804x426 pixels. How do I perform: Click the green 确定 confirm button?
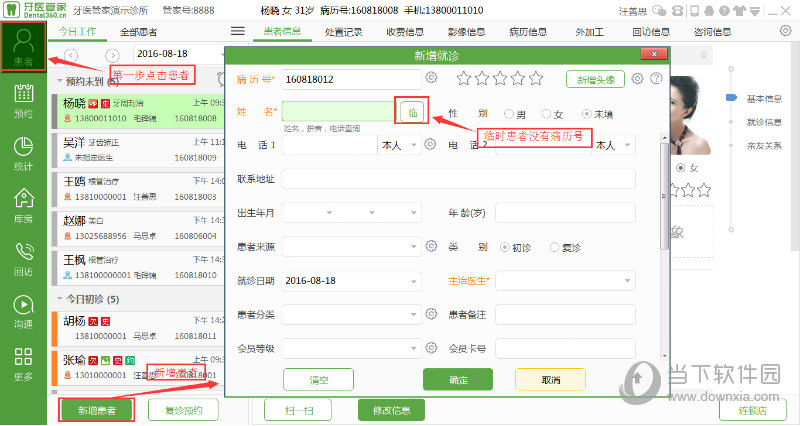coord(457,379)
